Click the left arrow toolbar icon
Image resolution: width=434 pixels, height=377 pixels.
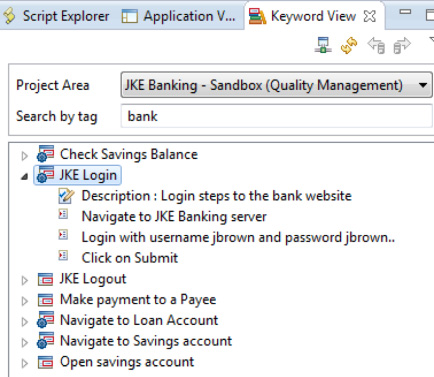376,45
